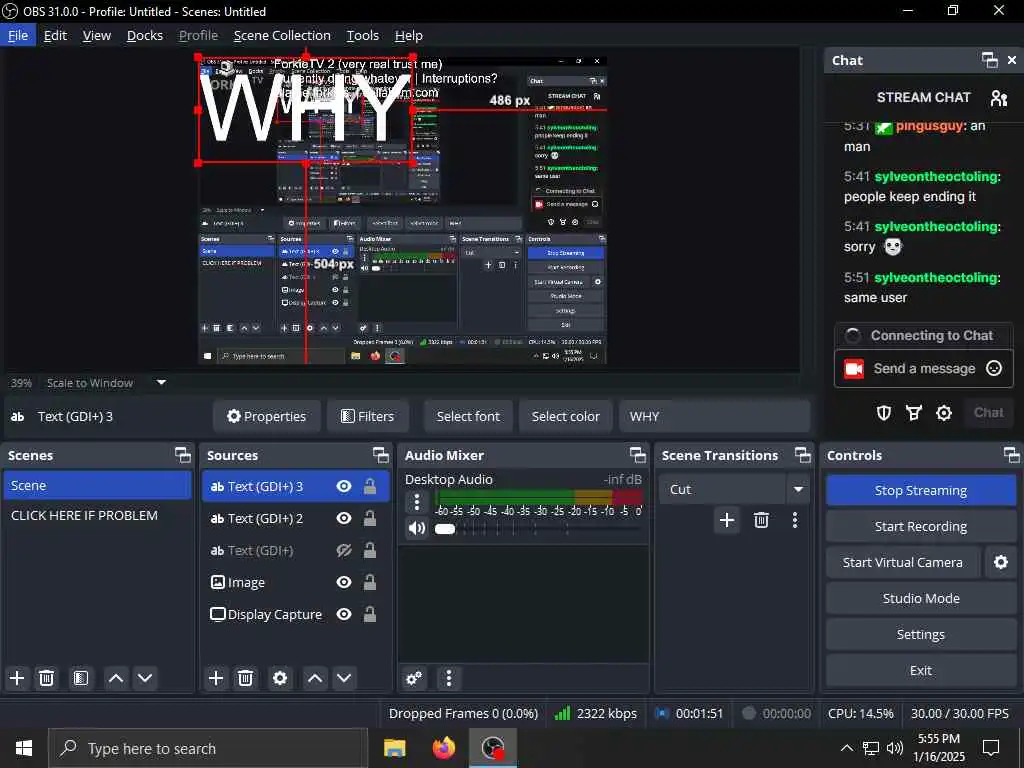1024x768 pixels.
Task: Click Select font button
Action: (468, 416)
